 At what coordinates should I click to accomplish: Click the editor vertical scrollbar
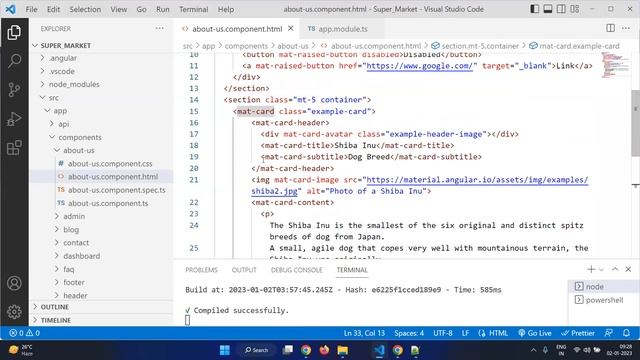(636, 122)
